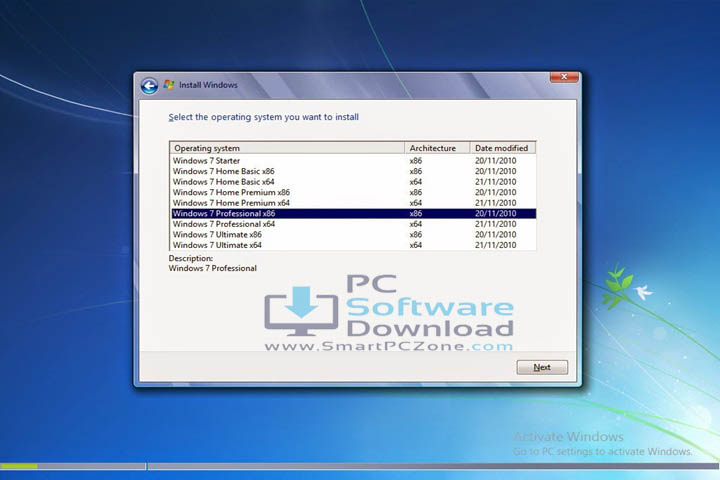This screenshot has height=480, width=720.
Task: Click the x64 architecture cell of Ultimate x64
Action: point(416,245)
